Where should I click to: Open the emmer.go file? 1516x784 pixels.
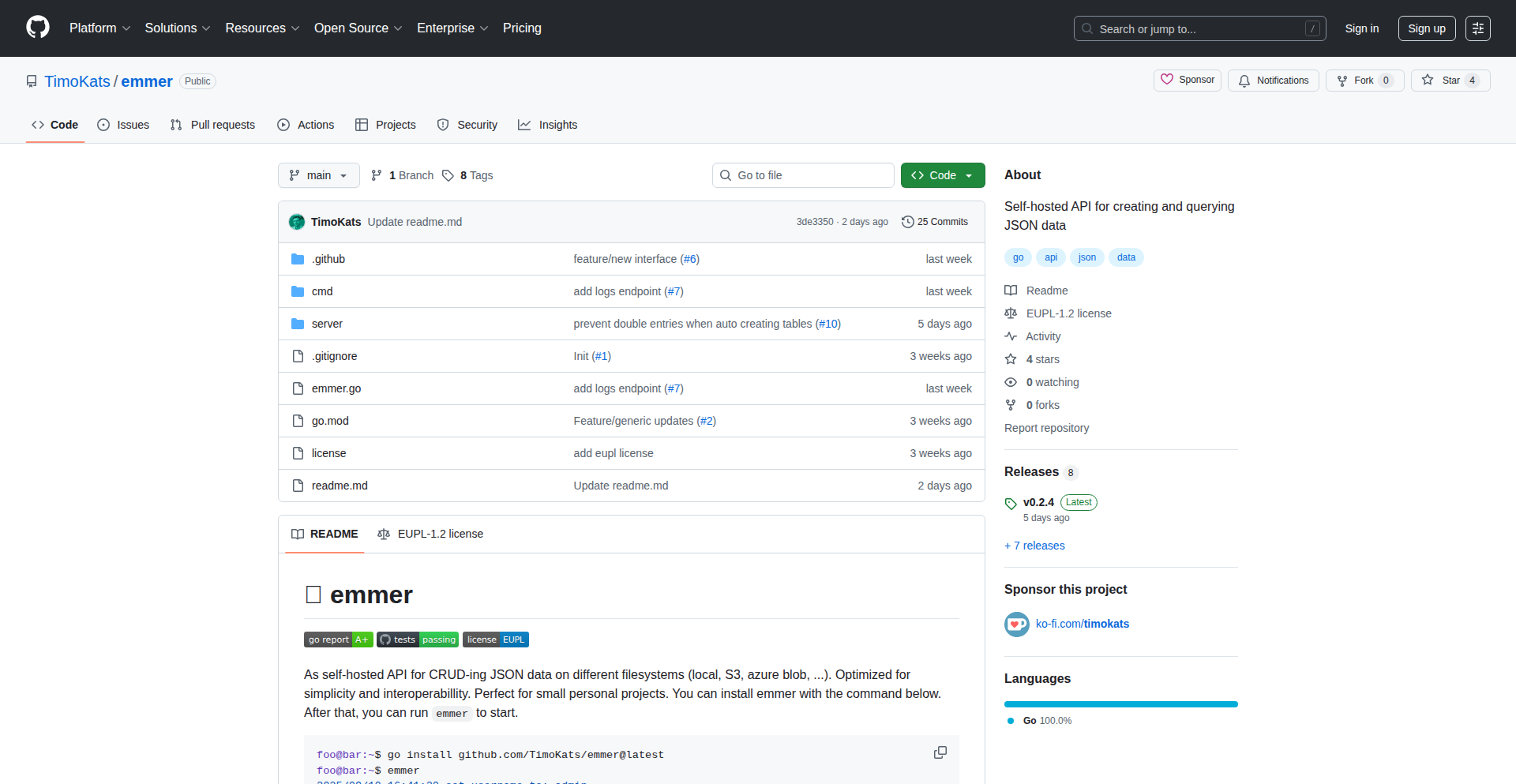[336, 388]
